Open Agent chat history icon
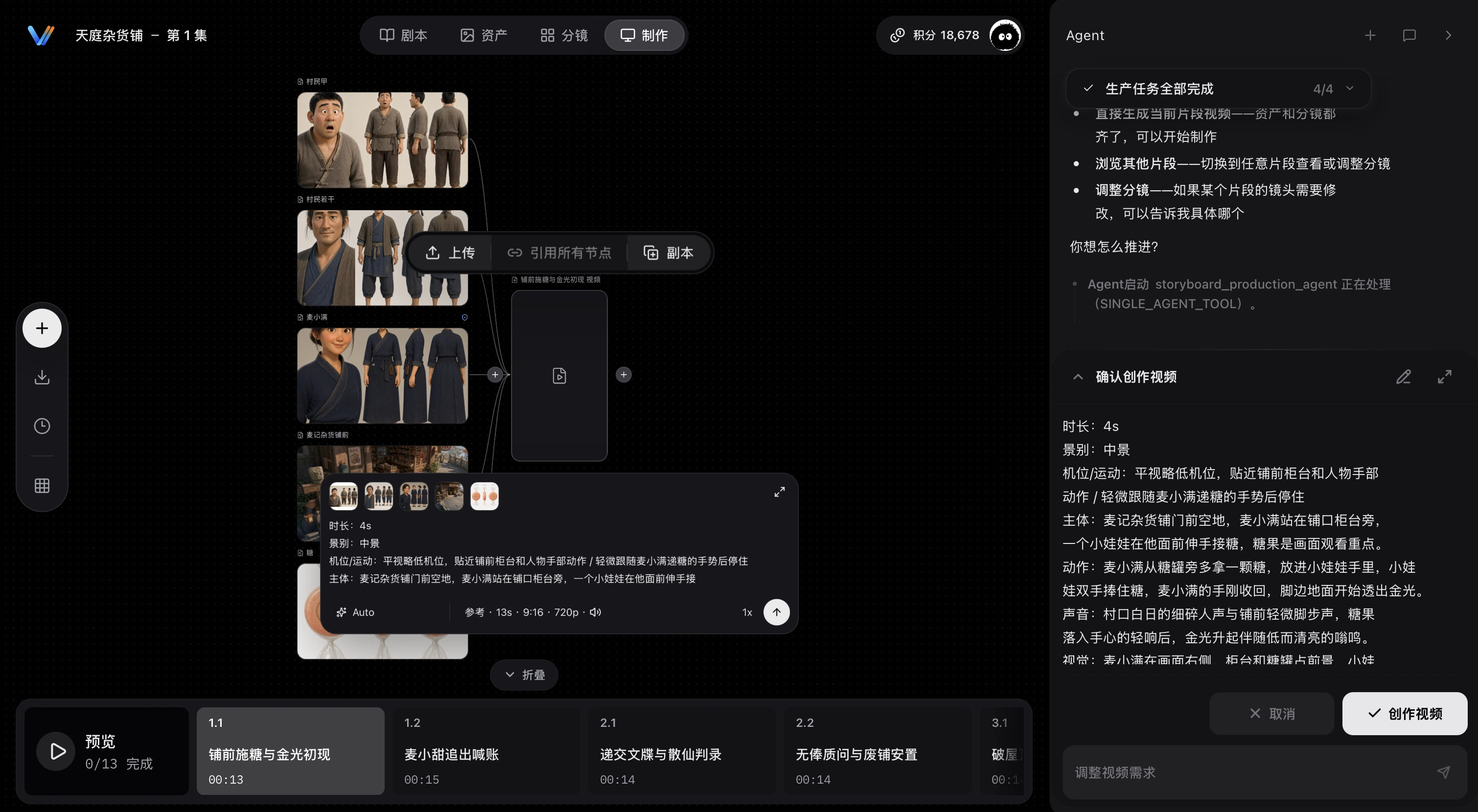Image resolution: width=1478 pixels, height=812 pixels. coord(1409,35)
